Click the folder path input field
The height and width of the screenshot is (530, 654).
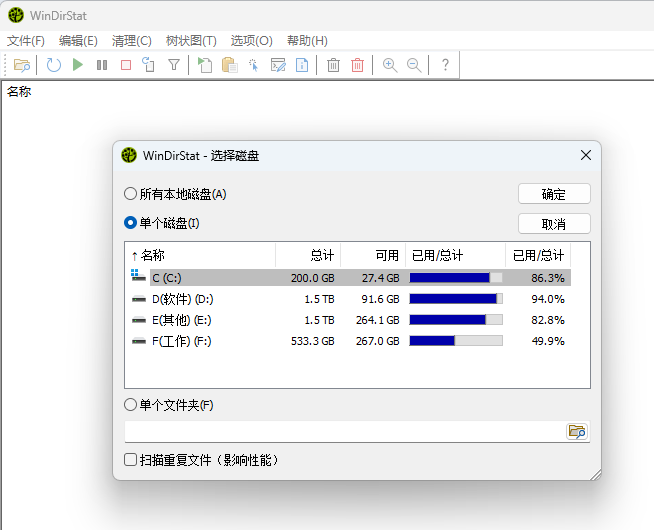[x=345, y=431]
